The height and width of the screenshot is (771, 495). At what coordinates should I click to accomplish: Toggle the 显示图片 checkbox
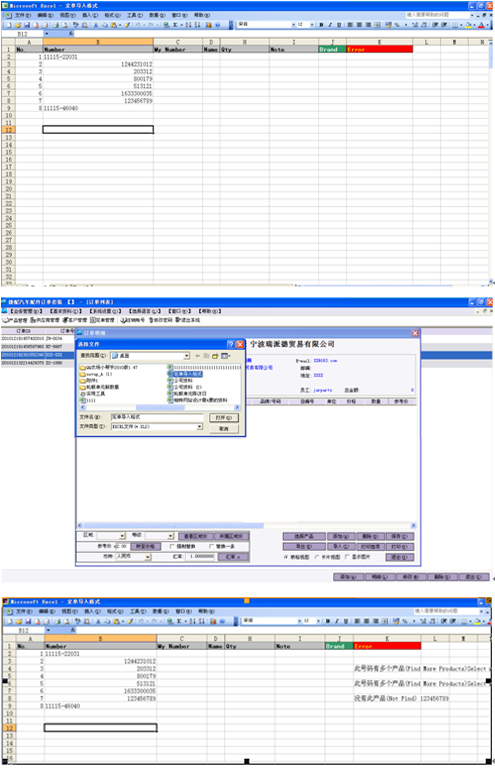tap(348, 557)
